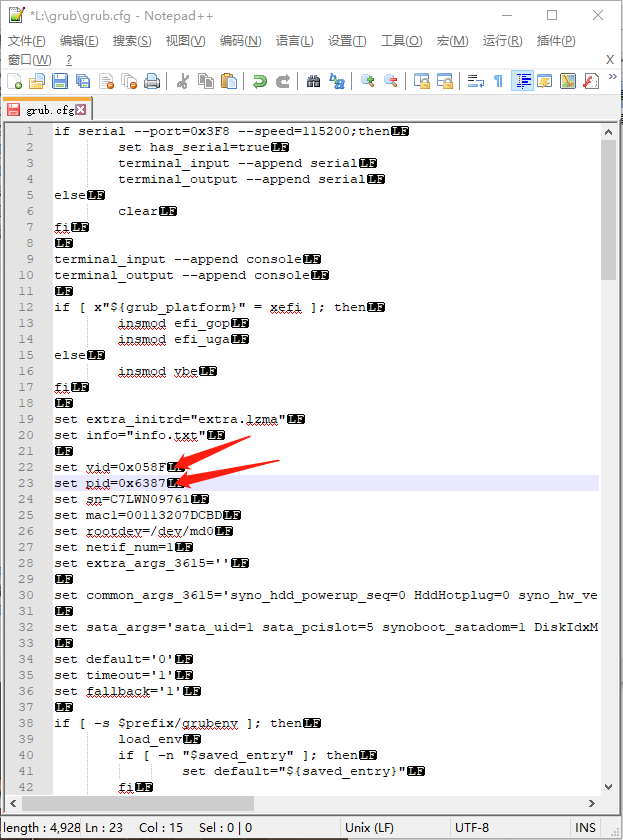Open the 语言(L) menu
This screenshot has height=840, width=623.
295,41
